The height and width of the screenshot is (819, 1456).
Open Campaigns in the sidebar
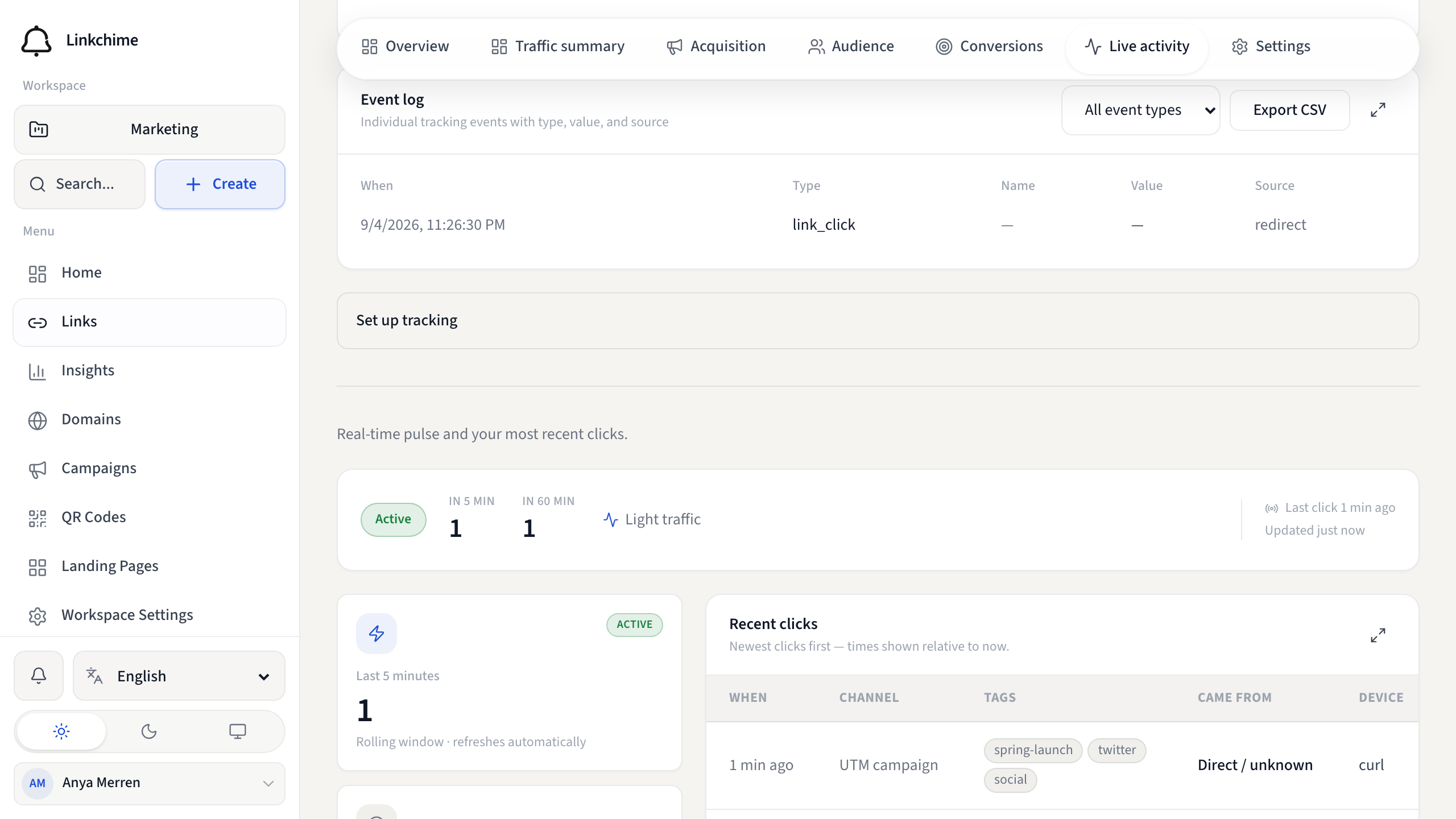(150, 469)
